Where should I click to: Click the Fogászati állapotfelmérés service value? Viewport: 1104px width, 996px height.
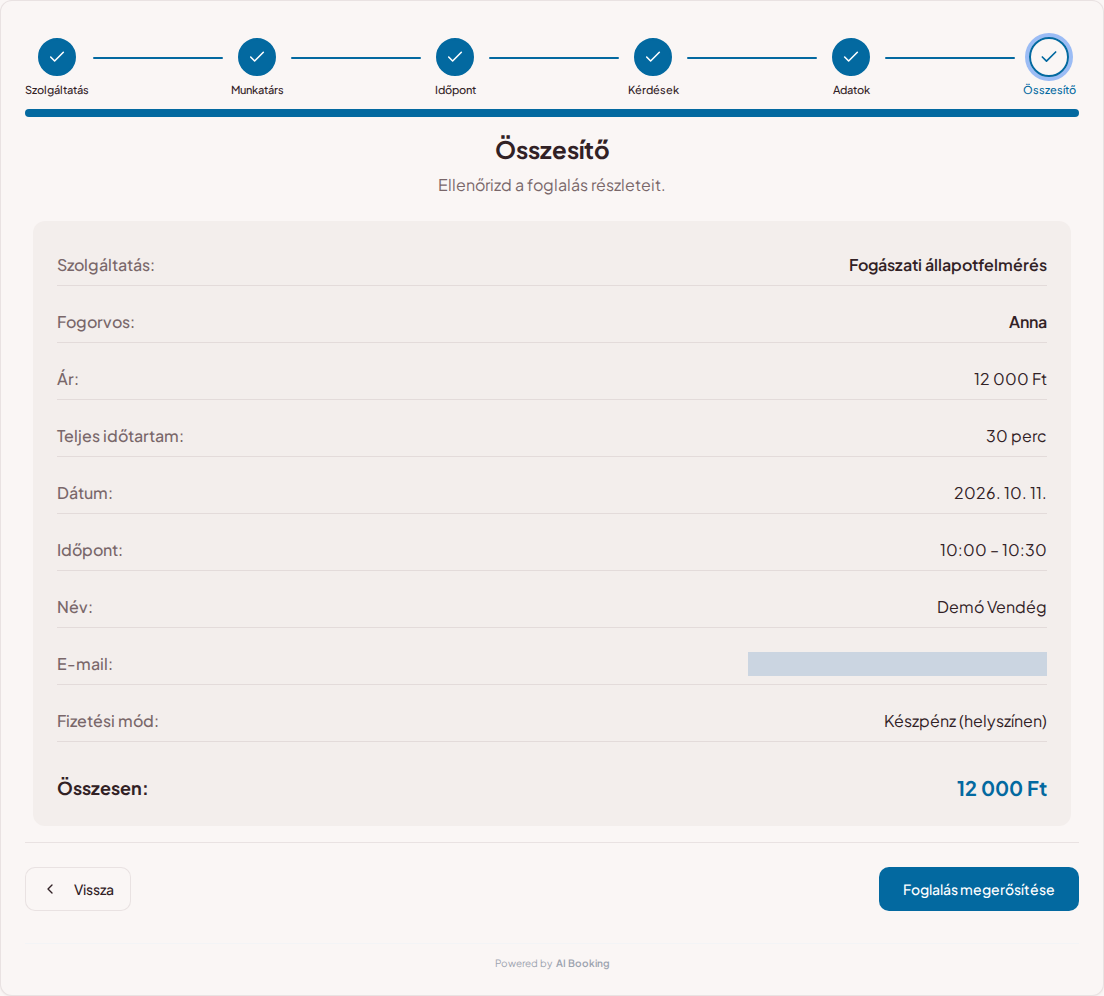(x=947, y=265)
